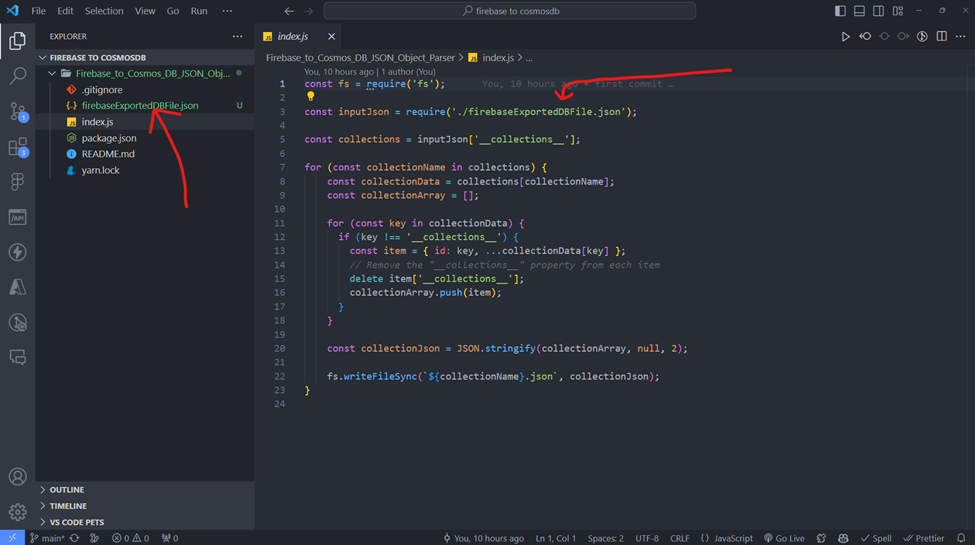Change encoding UTF-8 in status bar
This screenshot has height=545, width=975.
(x=647, y=538)
